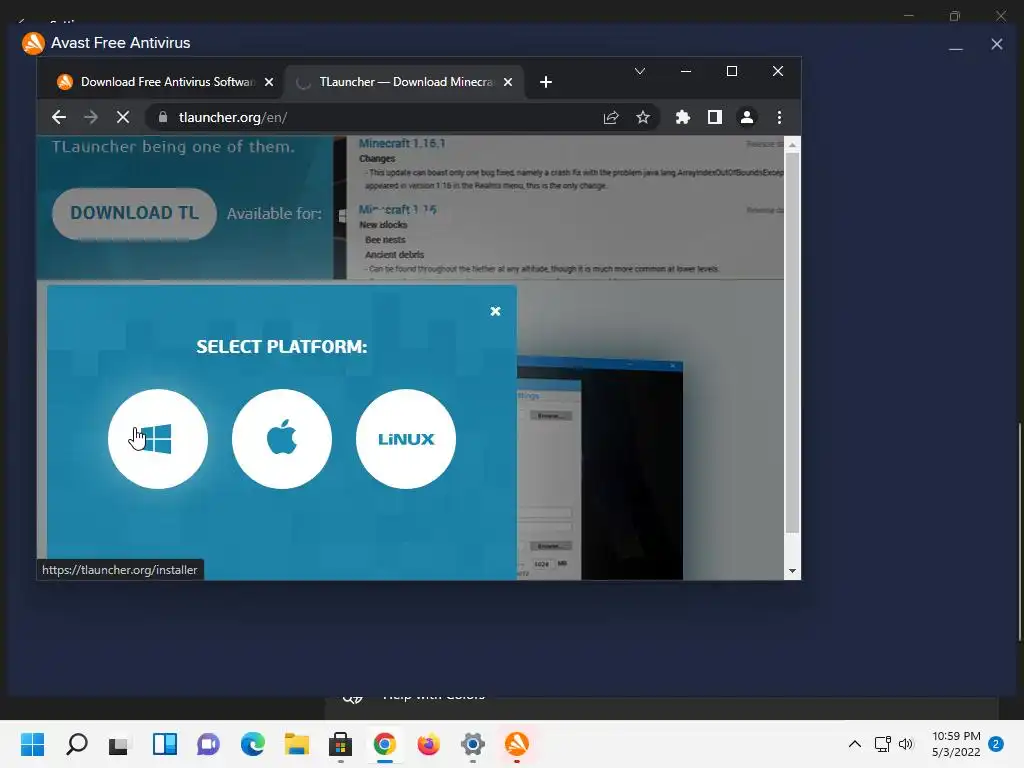
Task: View site security padlock info
Action: [x=163, y=118]
